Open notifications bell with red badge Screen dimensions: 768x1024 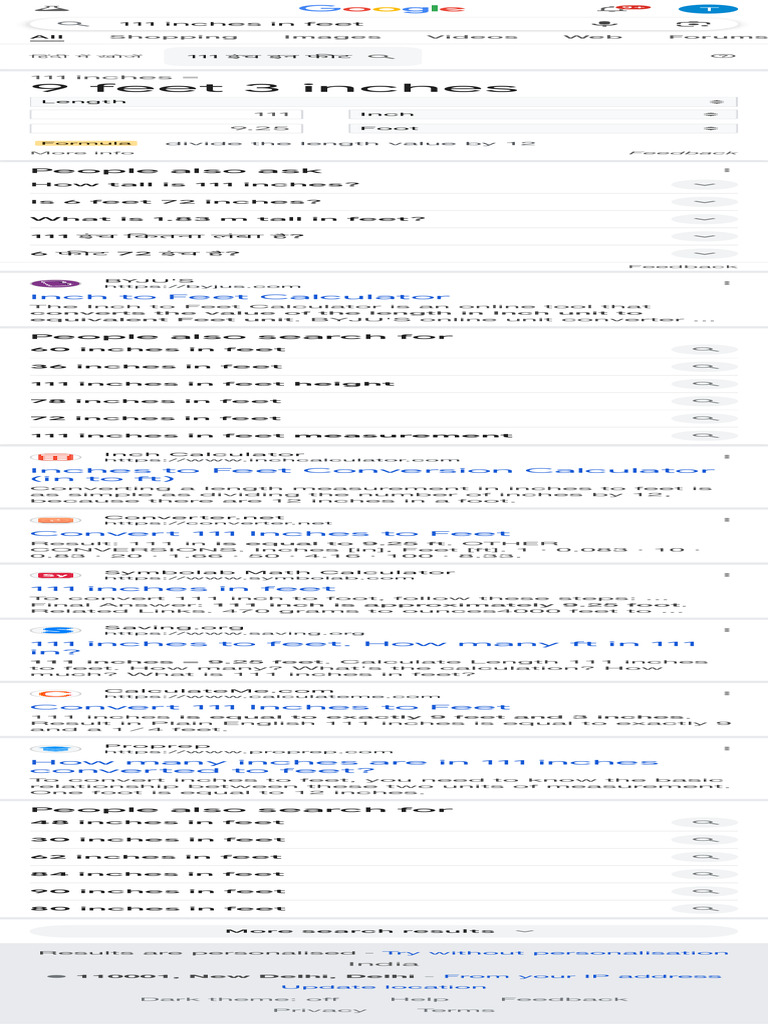pyautogui.click(x=624, y=8)
